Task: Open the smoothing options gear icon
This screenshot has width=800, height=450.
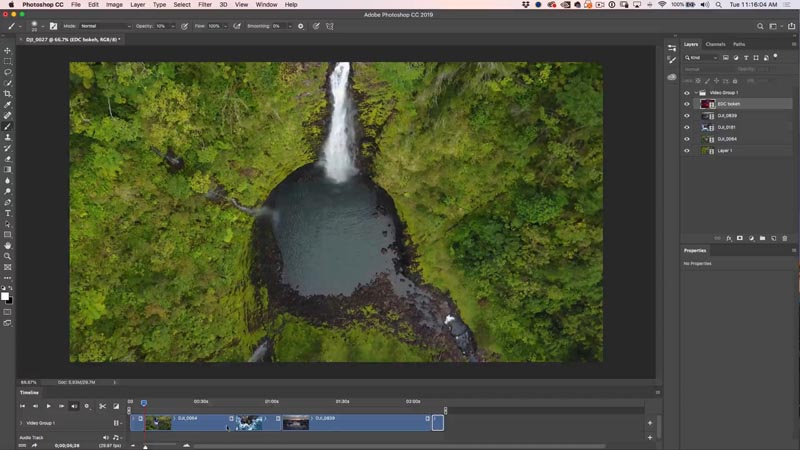Action: [301, 26]
